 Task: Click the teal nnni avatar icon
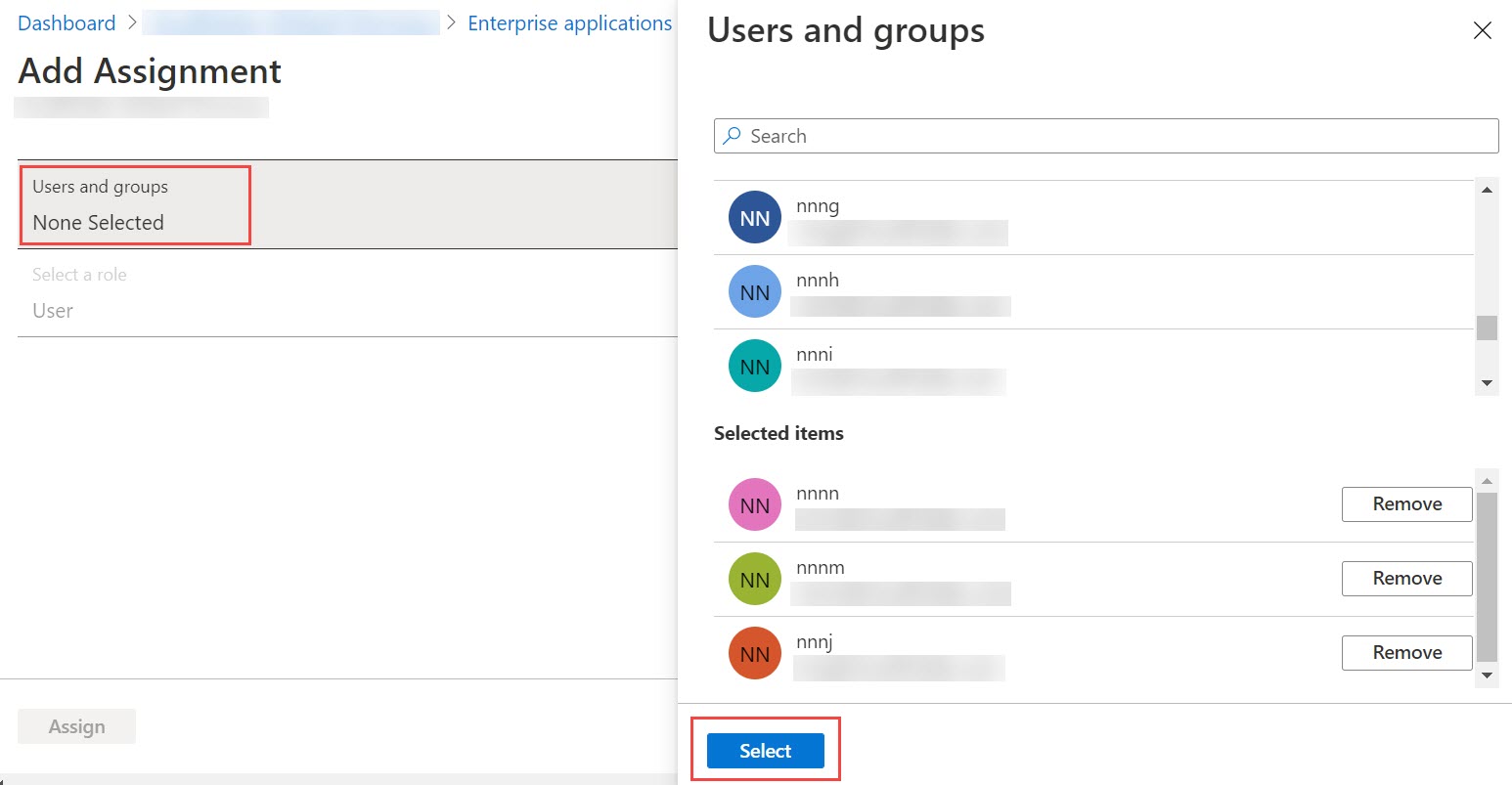pyautogui.click(x=755, y=367)
